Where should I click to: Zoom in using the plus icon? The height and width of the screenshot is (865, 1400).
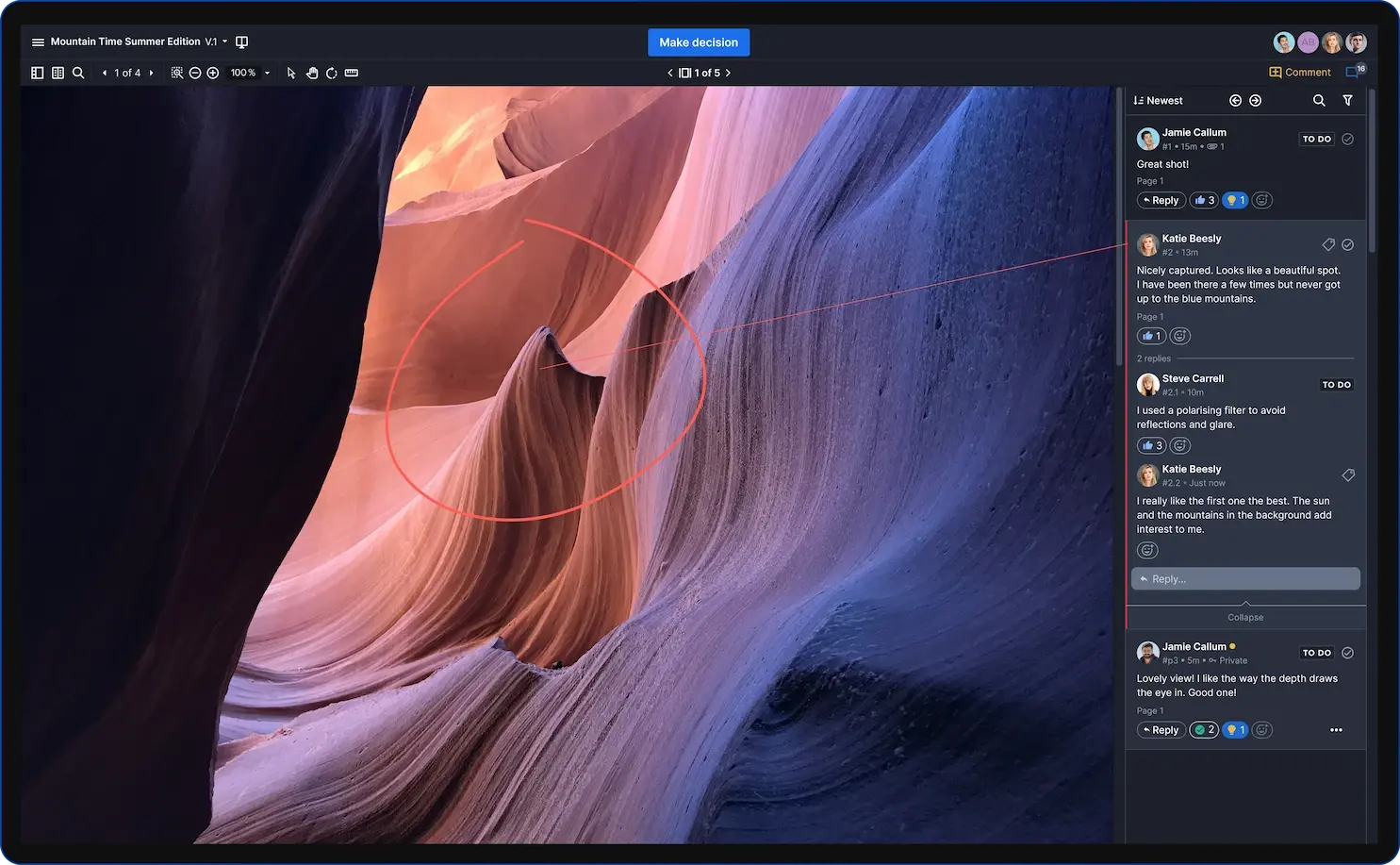[x=213, y=72]
